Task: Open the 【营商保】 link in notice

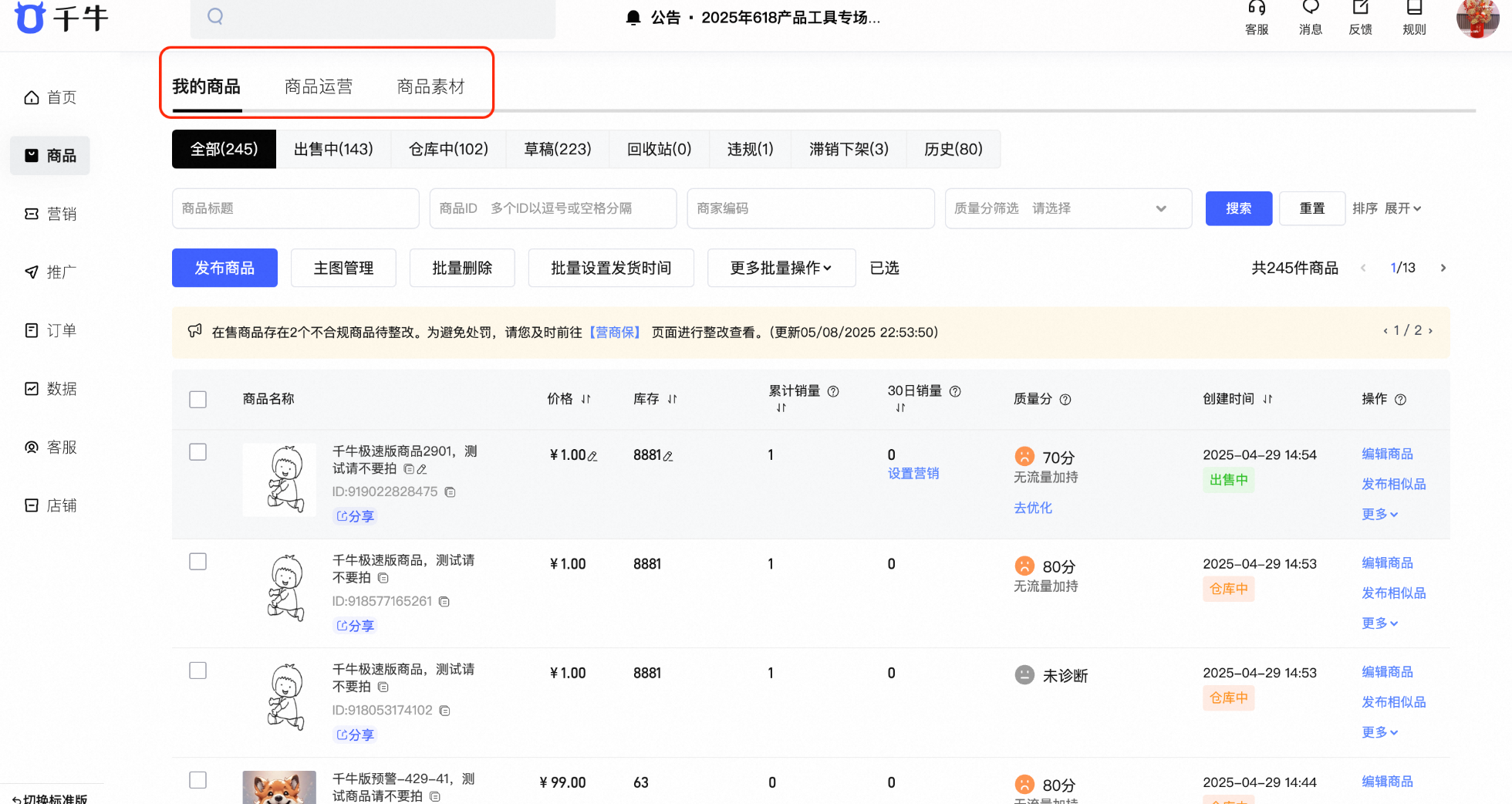Action: pyautogui.click(x=615, y=333)
